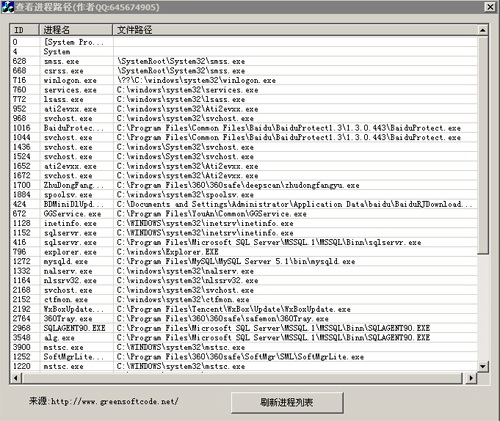Select the spoolsv.exe process name cell
Image resolution: width=500 pixels, height=421 pixels.
tap(68, 195)
